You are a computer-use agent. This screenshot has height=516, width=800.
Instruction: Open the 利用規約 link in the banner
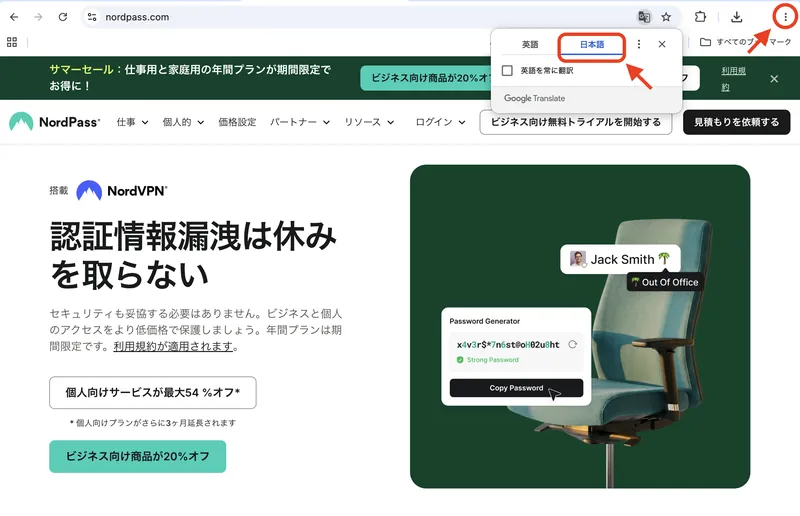tap(734, 79)
